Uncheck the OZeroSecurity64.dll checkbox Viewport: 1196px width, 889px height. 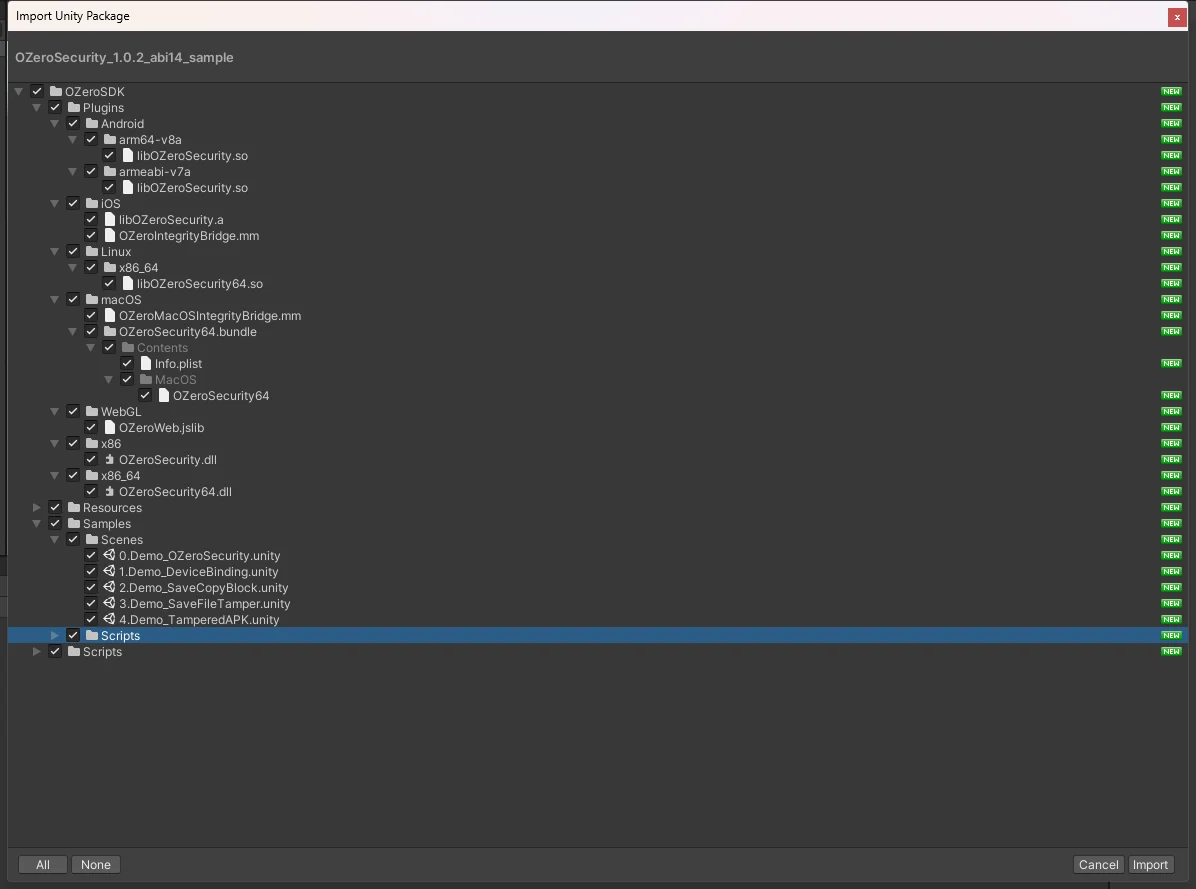pos(91,492)
